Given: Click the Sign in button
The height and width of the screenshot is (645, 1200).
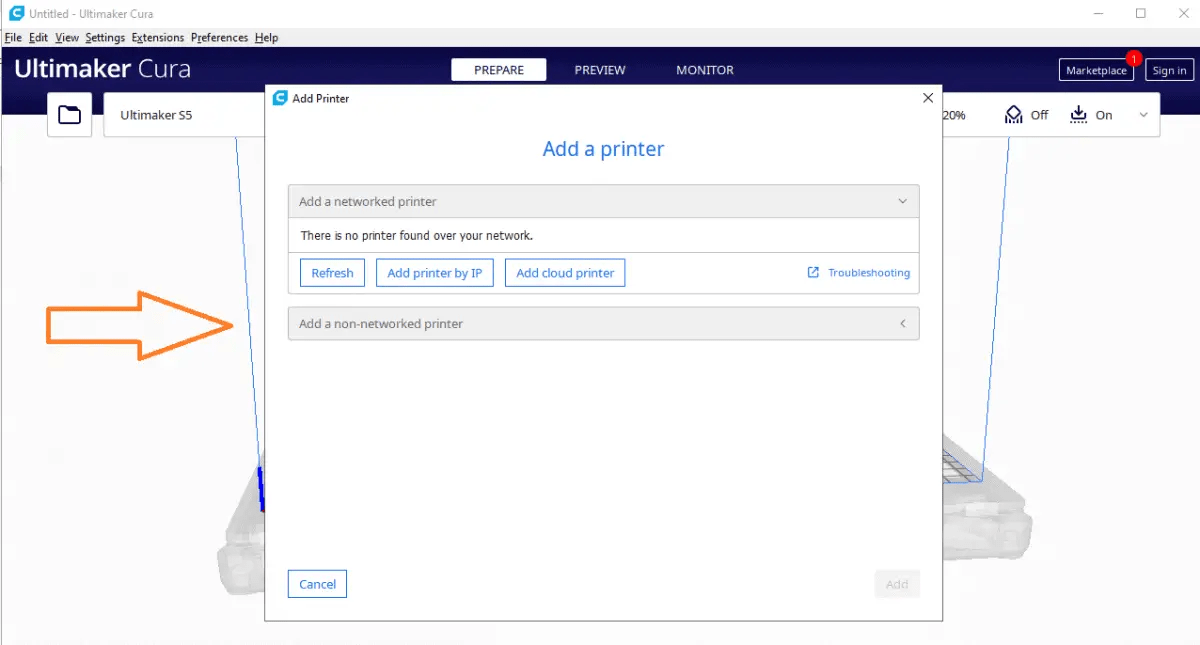Looking at the screenshot, I should click(1169, 70).
